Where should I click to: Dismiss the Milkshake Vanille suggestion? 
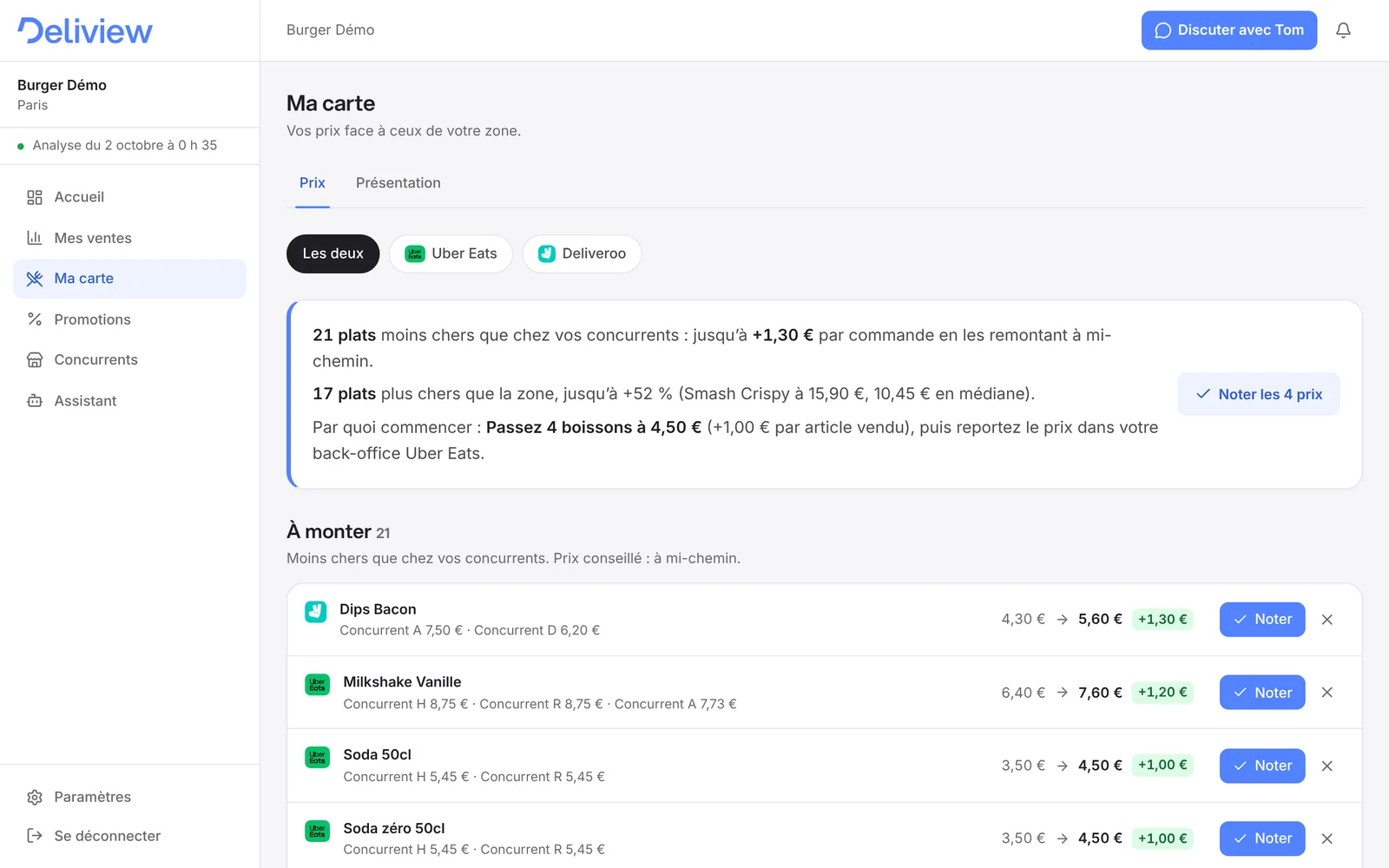tap(1327, 693)
